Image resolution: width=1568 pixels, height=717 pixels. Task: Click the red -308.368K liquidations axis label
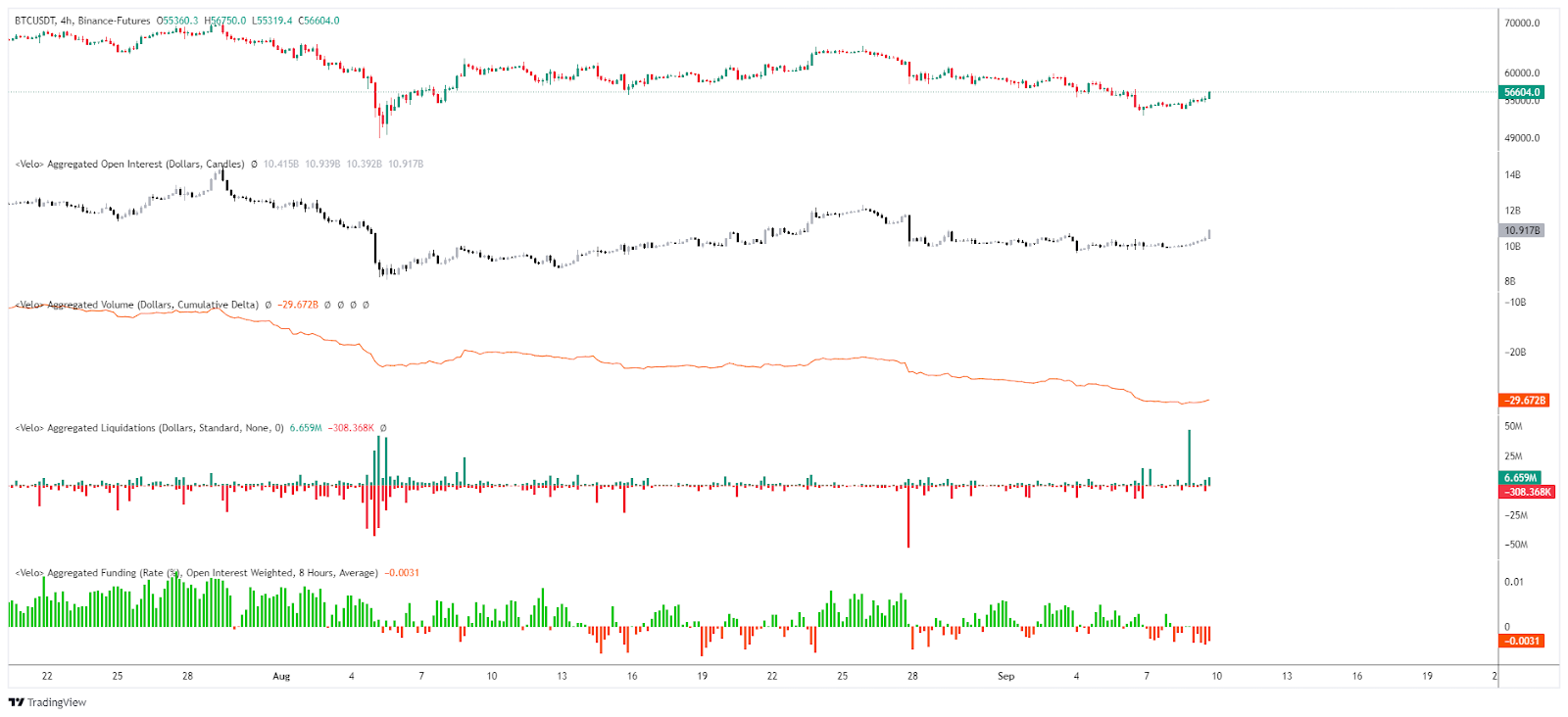coord(1528,492)
